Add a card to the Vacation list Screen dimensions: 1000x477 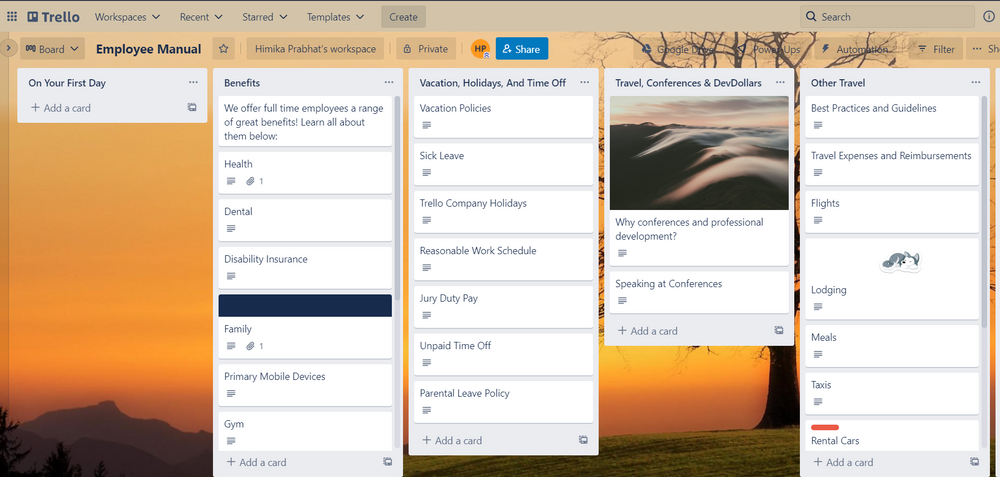(452, 440)
